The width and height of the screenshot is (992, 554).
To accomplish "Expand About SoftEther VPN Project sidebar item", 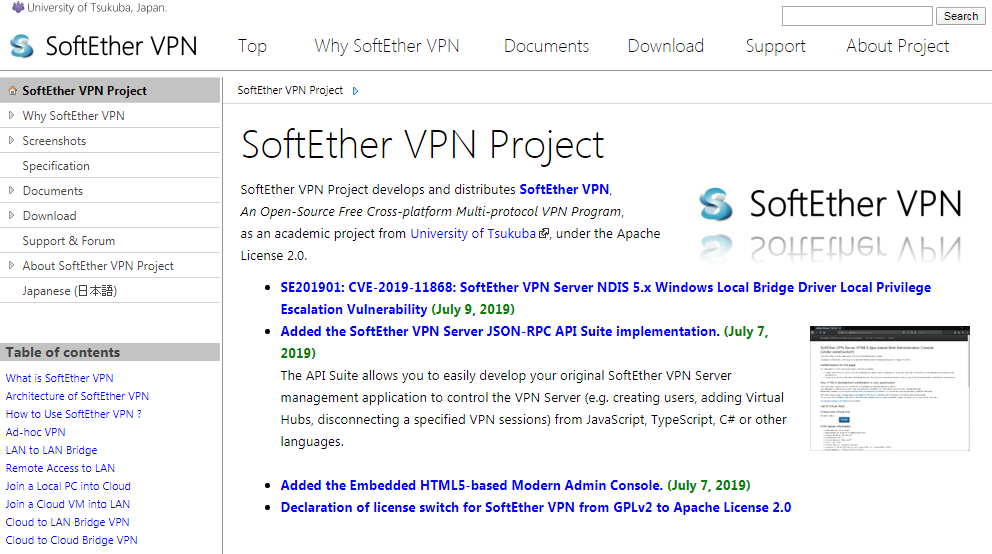I will (11, 266).
